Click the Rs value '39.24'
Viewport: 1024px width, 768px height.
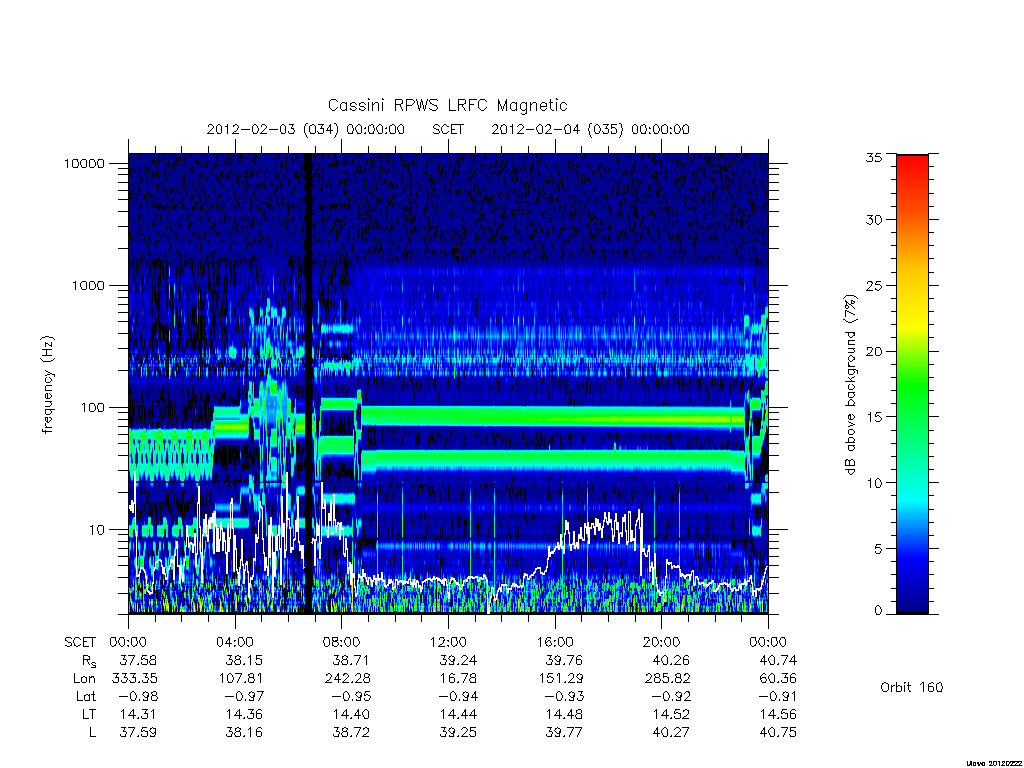458,660
